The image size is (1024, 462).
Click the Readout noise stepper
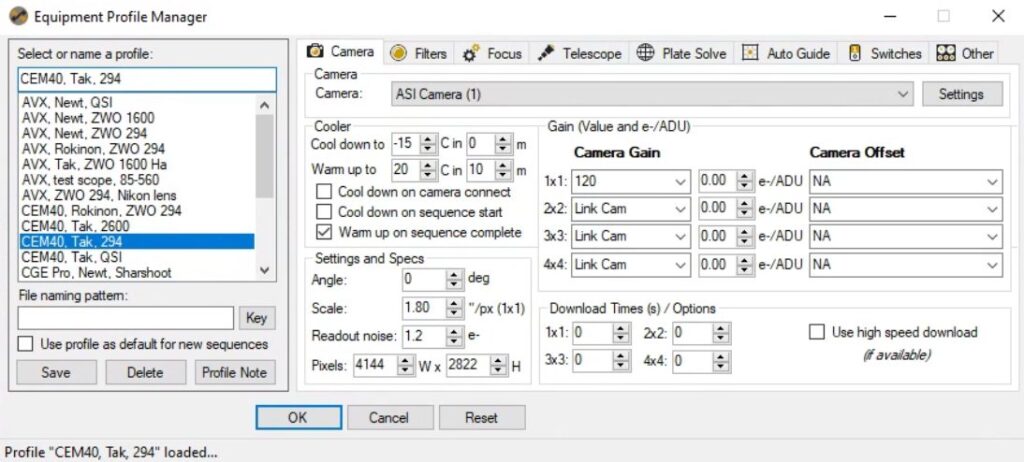[x=454, y=337]
